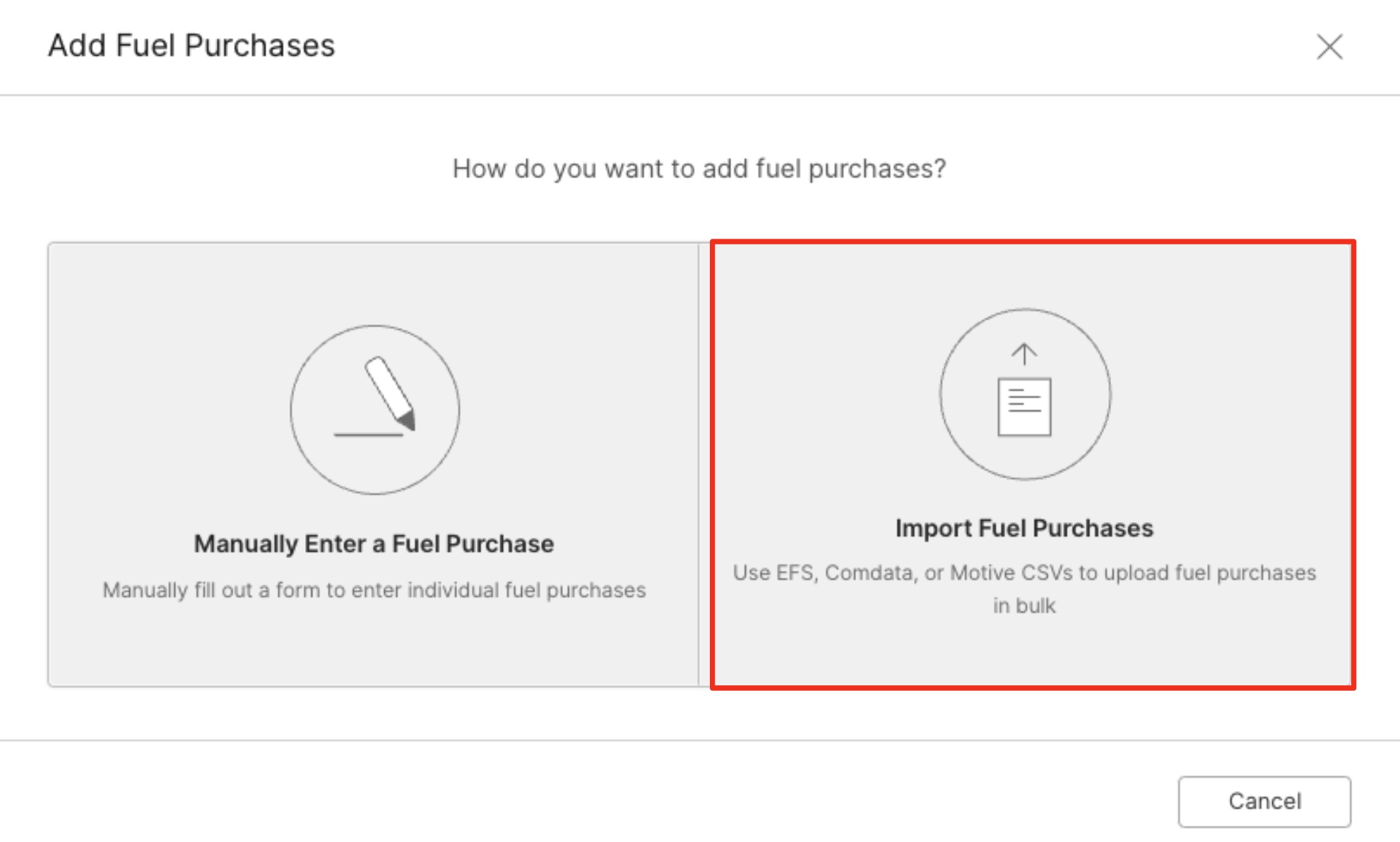Click the underline stroke beneath the pencil
The height and width of the screenshot is (842, 1400).
click(368, 434)
